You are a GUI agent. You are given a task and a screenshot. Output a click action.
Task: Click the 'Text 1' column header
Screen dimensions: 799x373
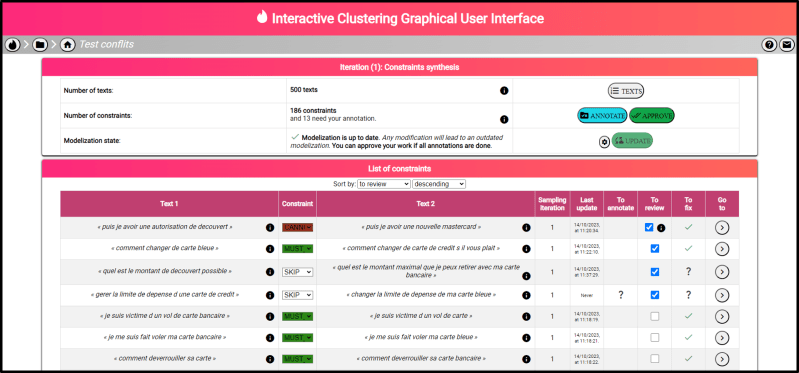tap(169, 204)
